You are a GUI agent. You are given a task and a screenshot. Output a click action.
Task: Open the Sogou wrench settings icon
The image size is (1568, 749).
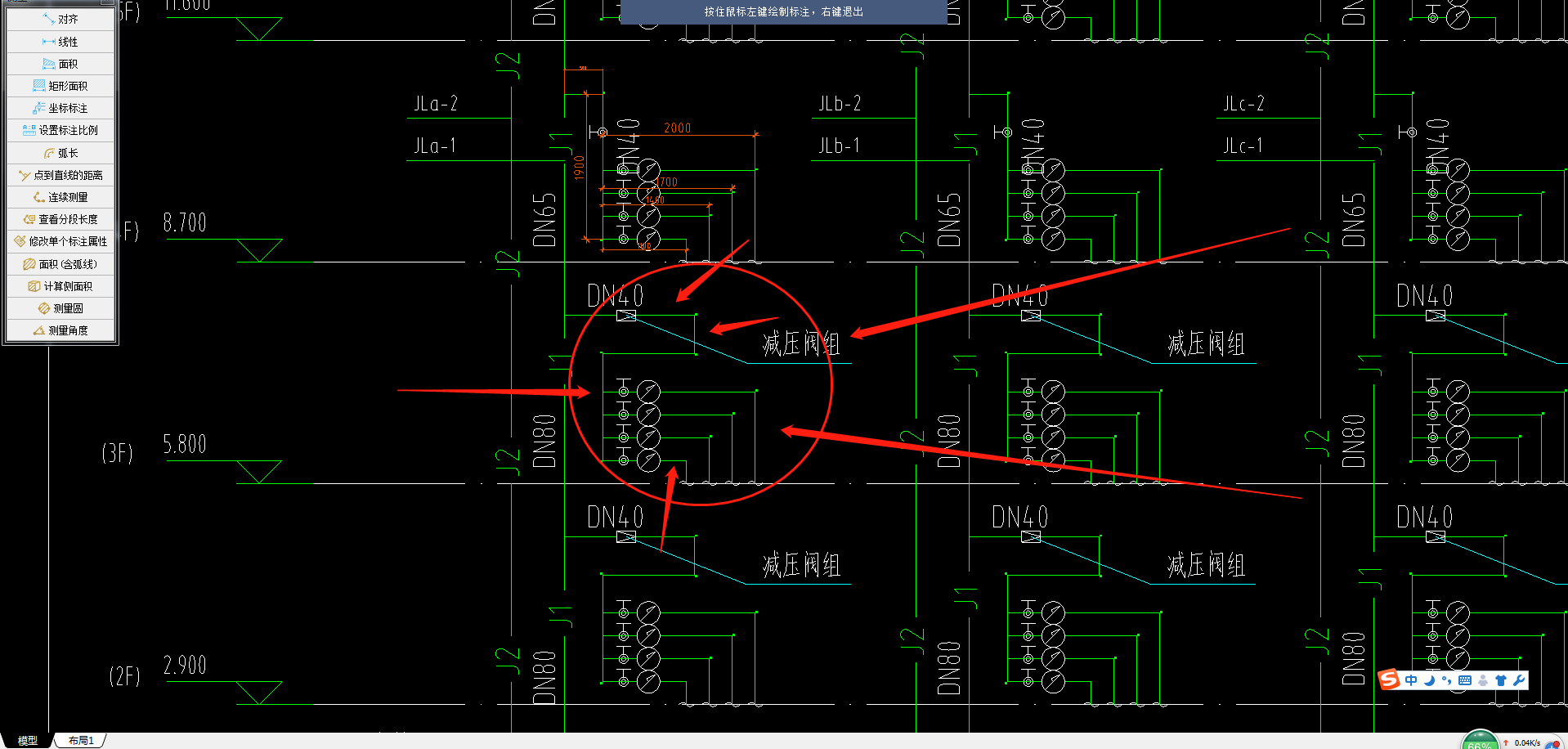point(1519,680)
